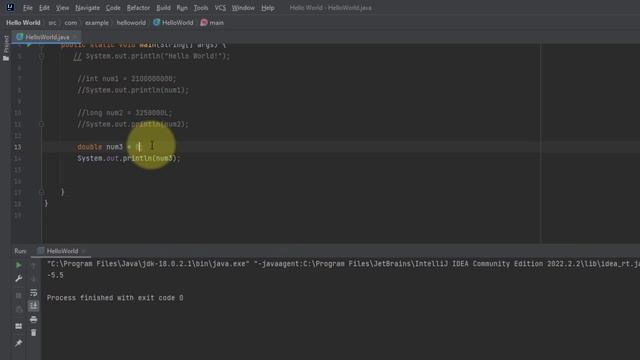640x360 pixels.
Task: Click commented '//long num2' line
Action: [125, 113]
